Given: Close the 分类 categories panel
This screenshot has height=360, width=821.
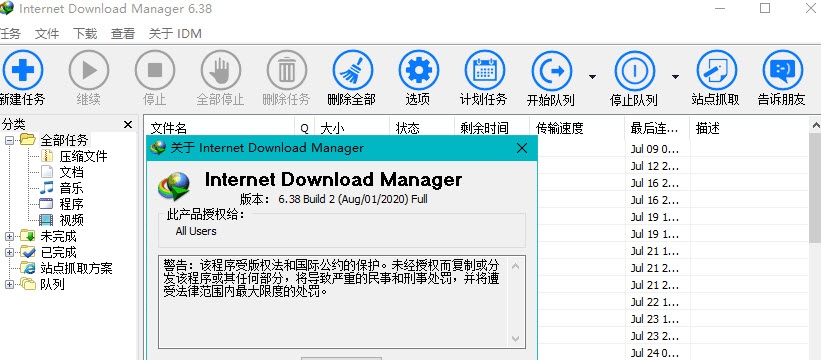Looking at the screenshot, I should click(128, 125).
